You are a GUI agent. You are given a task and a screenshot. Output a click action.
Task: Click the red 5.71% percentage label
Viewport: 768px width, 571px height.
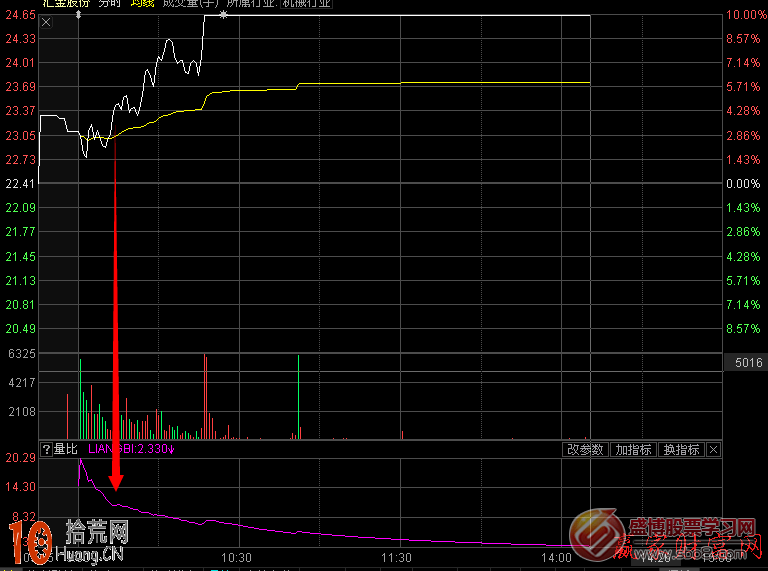tap(743, 87)
